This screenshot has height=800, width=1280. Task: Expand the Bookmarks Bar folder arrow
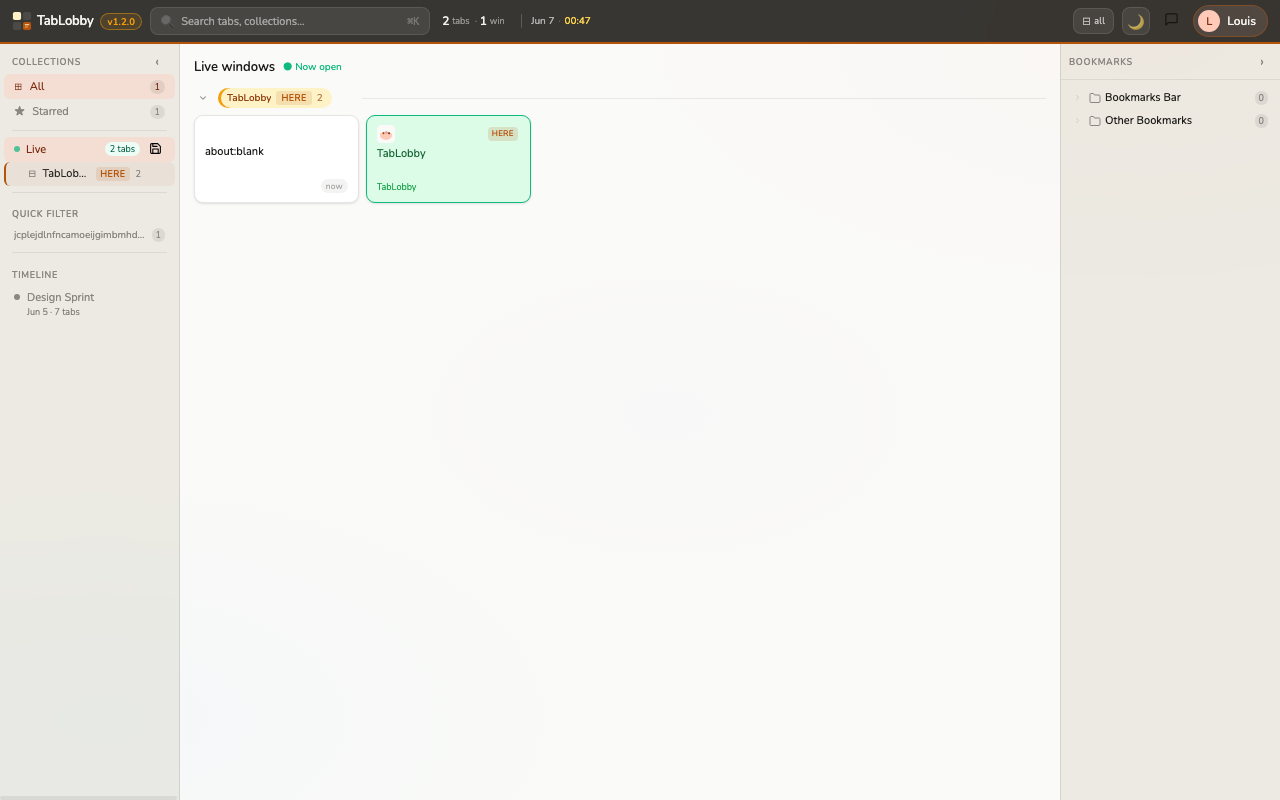(1077, 98)
